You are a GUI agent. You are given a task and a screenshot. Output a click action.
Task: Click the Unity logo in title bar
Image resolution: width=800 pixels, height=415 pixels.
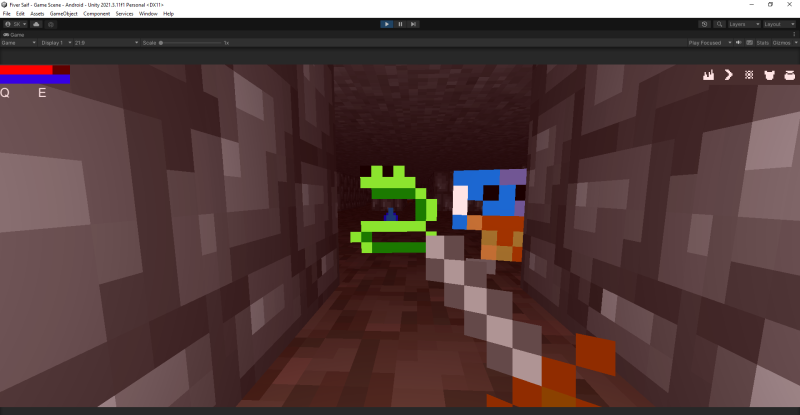point(5,5)
